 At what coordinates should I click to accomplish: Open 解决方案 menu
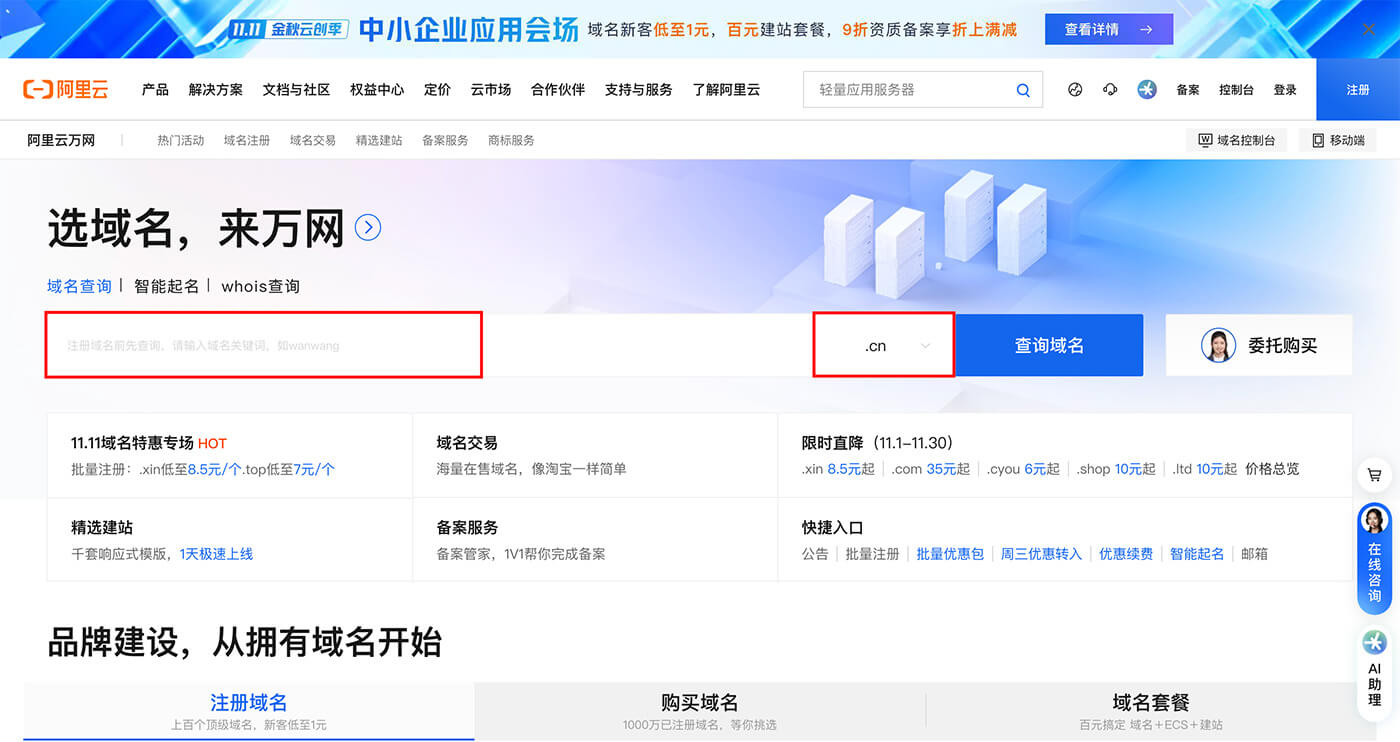[x=216, y=90]
